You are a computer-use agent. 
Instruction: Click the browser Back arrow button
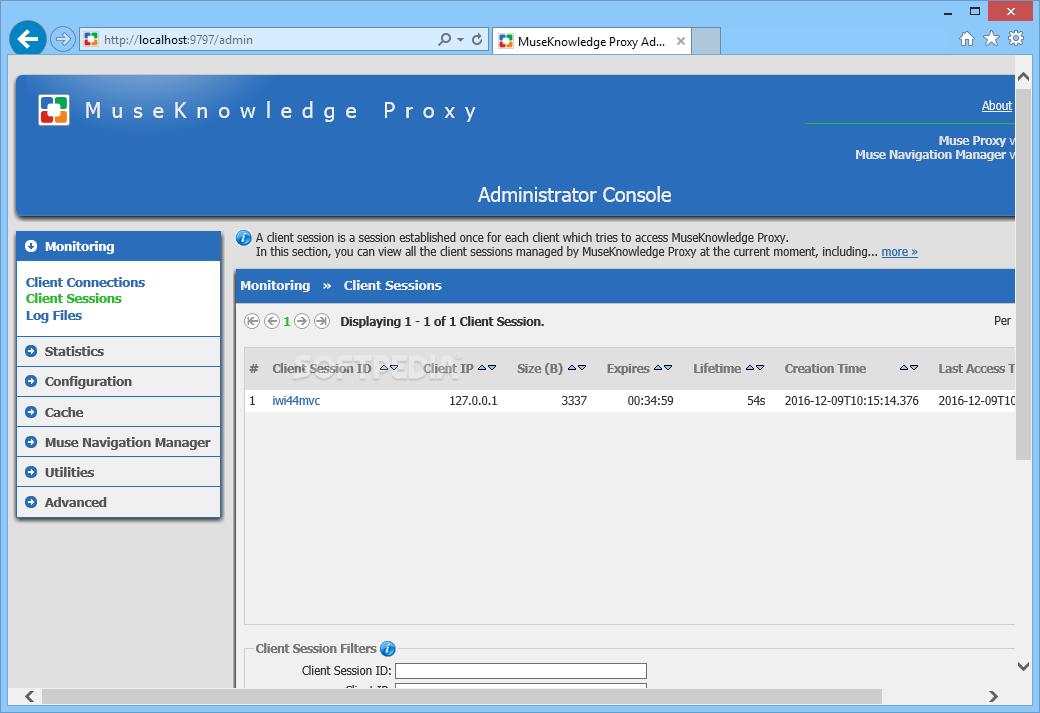27,39
